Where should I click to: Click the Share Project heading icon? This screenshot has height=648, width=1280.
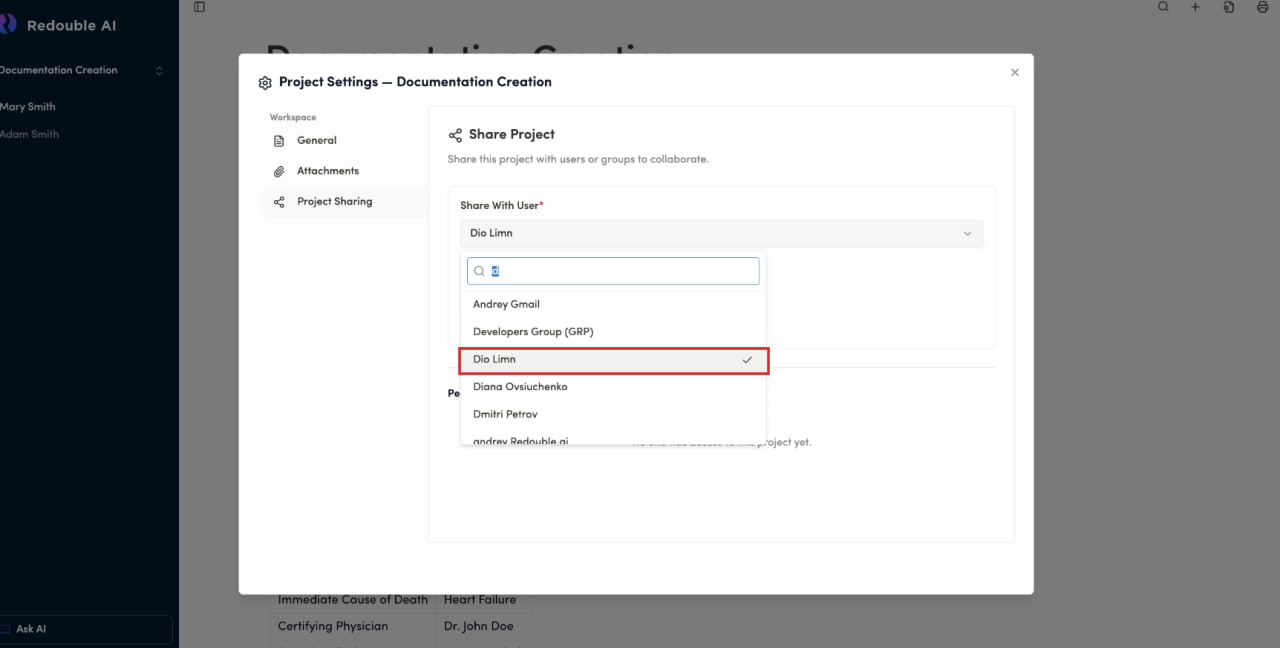point(455,135)
